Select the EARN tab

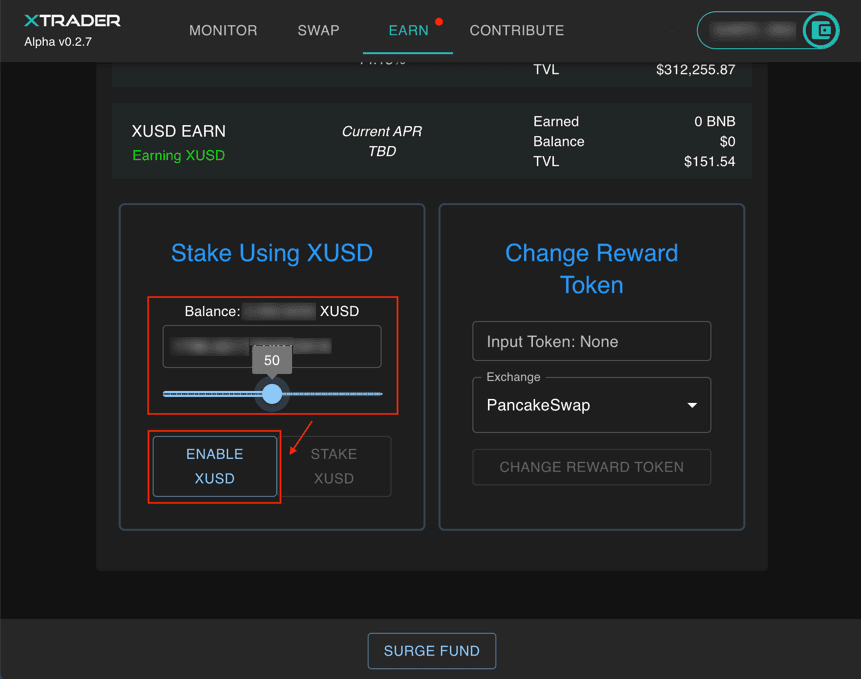[408, 30]
